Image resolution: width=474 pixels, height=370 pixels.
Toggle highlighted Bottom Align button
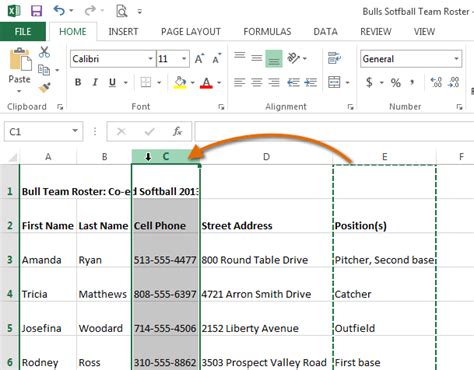coord(274,58)
